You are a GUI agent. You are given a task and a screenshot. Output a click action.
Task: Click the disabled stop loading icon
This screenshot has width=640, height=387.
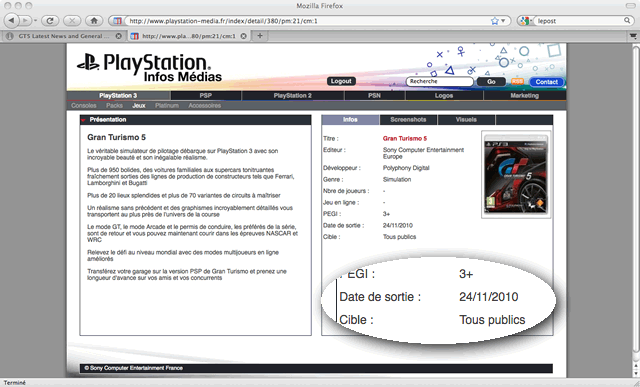[x=72, y=20]
